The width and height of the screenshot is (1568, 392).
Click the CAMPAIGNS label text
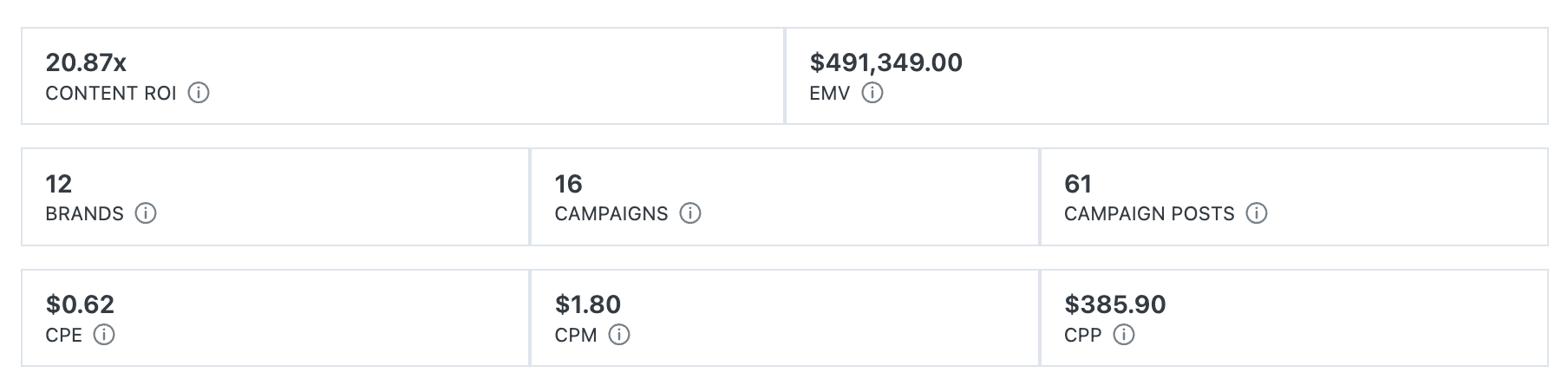coord(611,214)
